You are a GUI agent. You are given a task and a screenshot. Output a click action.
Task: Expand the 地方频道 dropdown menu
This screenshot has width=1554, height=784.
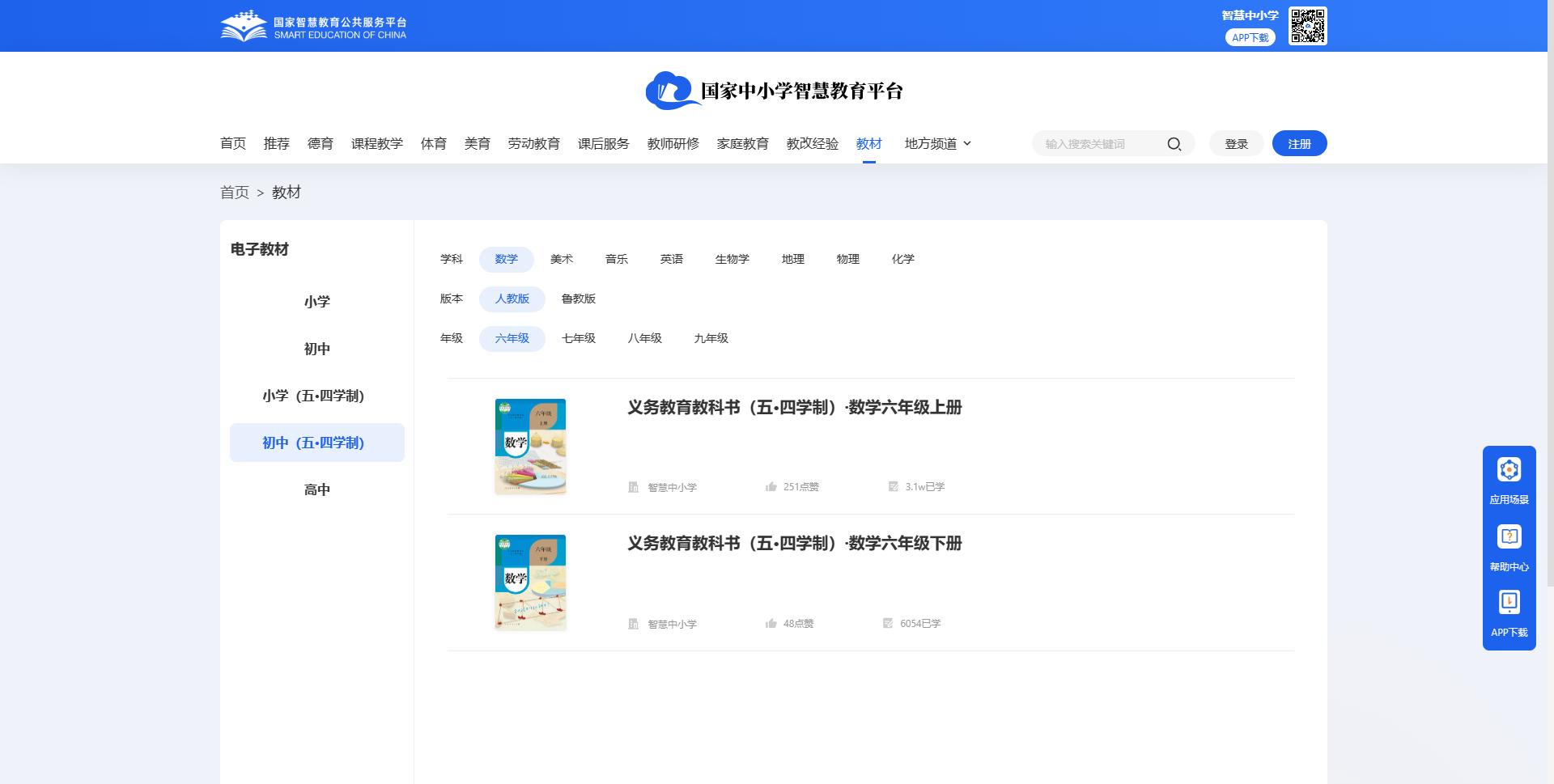coord(936,143)
